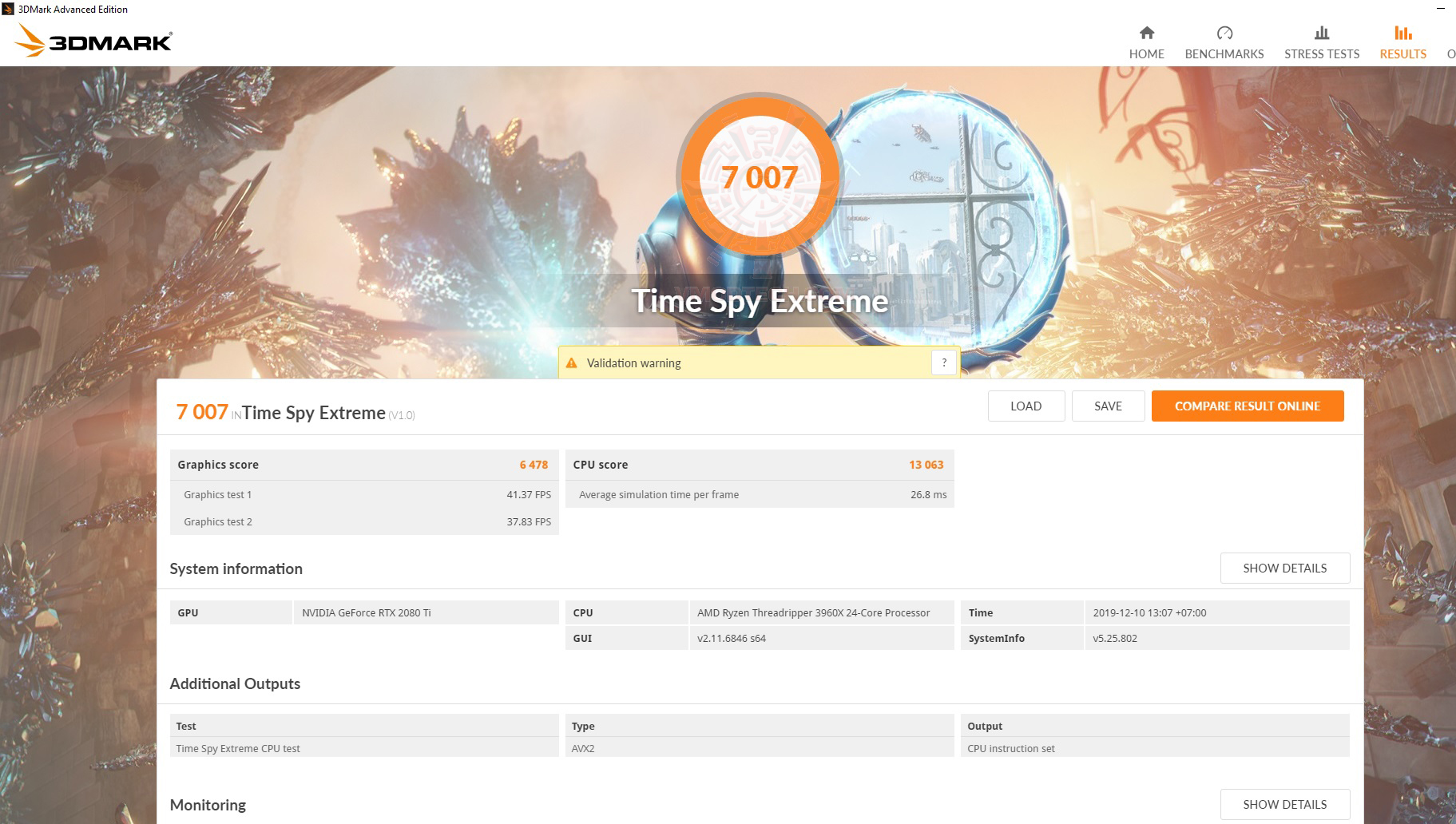Click COMPARE RESULT ONLINE button
This screenshot has width=1456, height=824.
1248,406
